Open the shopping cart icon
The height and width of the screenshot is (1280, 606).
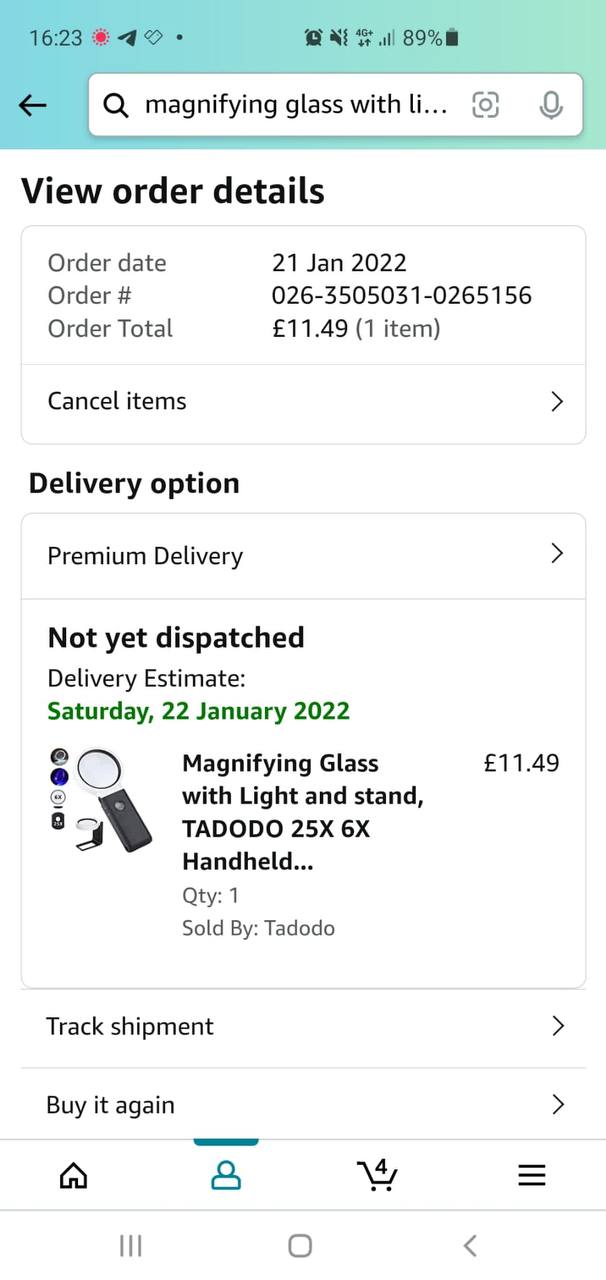tap(378, 1176)
